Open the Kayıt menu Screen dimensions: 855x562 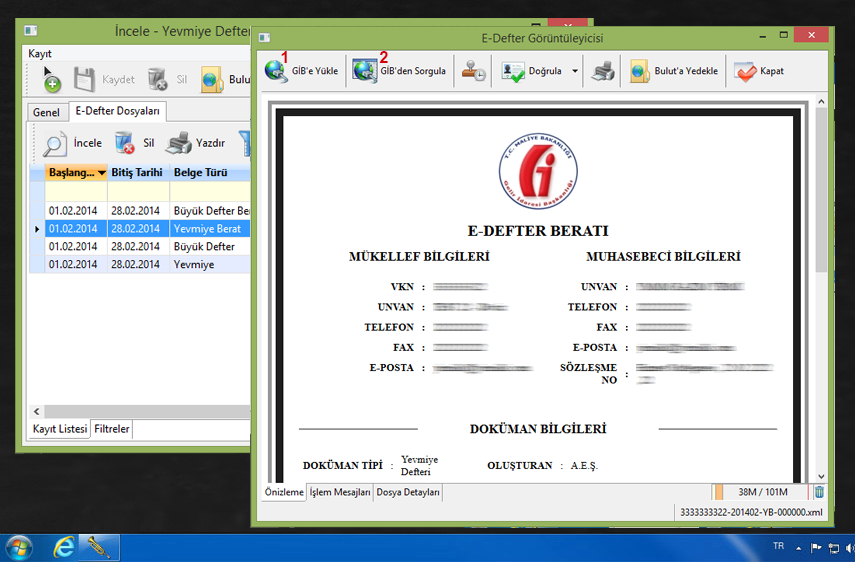tap(40, 53)
